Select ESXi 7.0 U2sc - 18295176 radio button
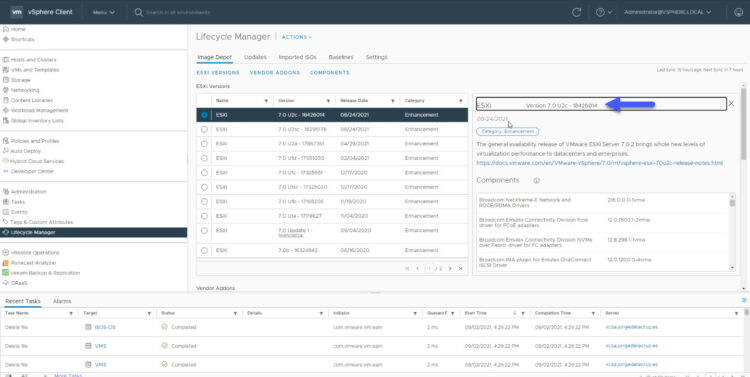 (204, 129)
